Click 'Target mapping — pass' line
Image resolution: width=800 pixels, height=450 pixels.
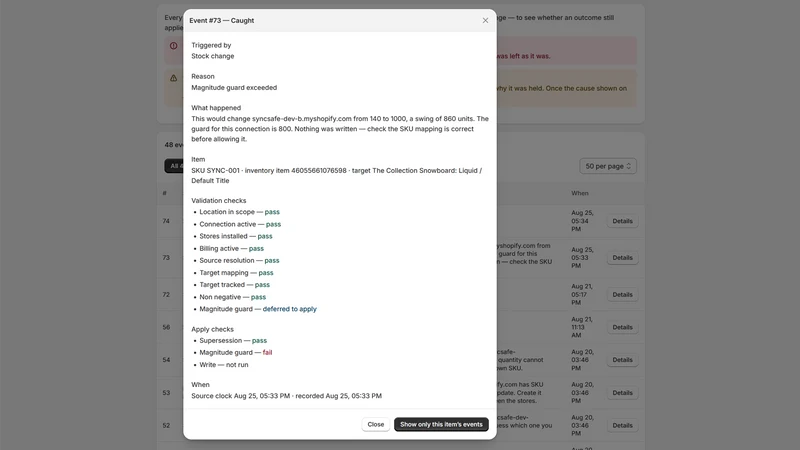click(x=236, y=273)
